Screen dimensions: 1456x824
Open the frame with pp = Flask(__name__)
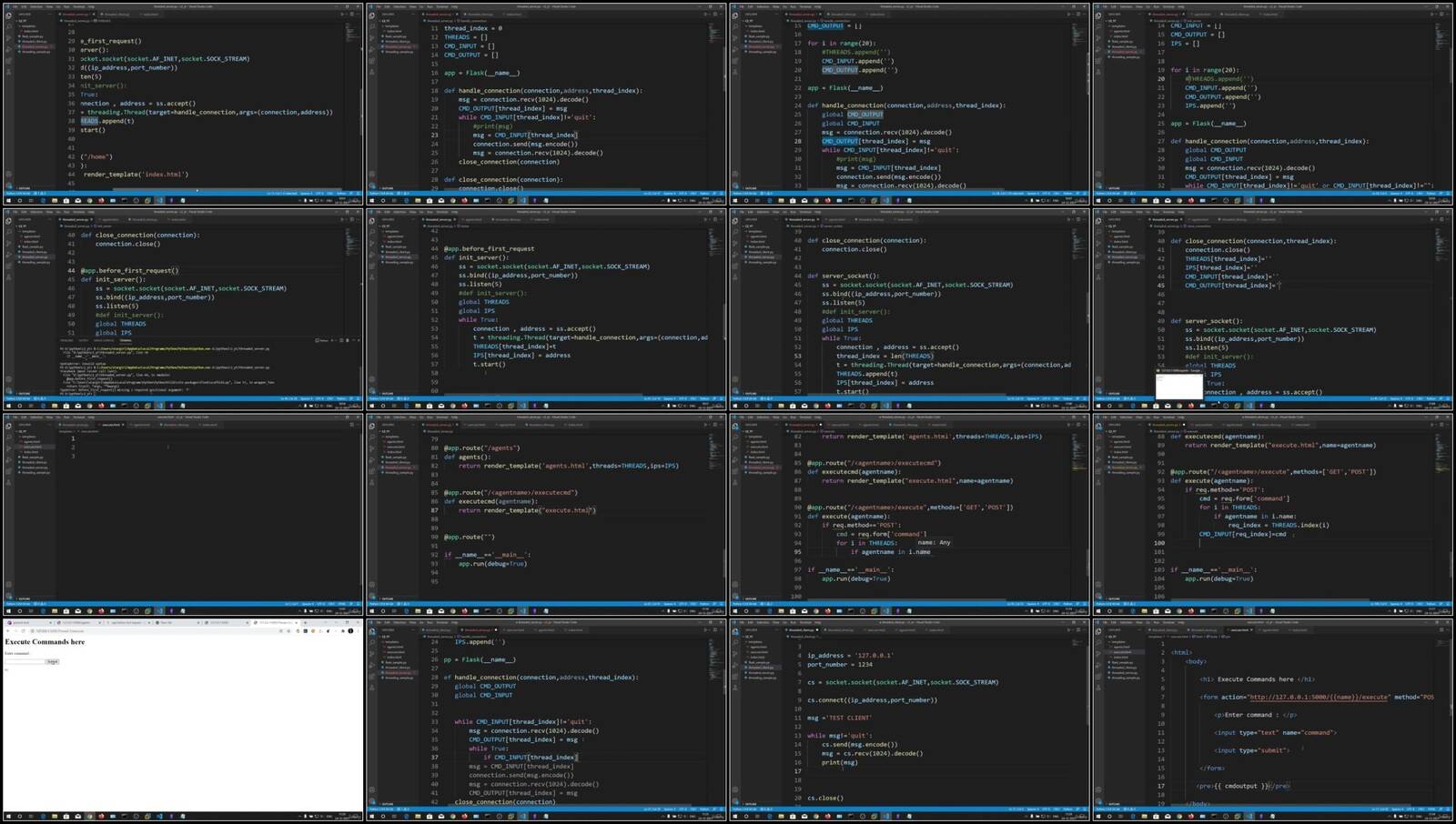pyautogui.click(x=546, y=720)
